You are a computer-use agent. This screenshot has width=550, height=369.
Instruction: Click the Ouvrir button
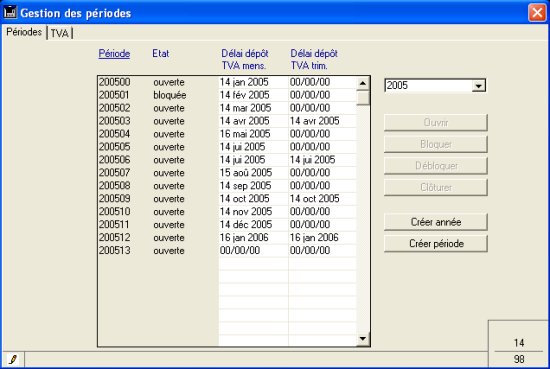pyautogui.click(x=436, y=122)
